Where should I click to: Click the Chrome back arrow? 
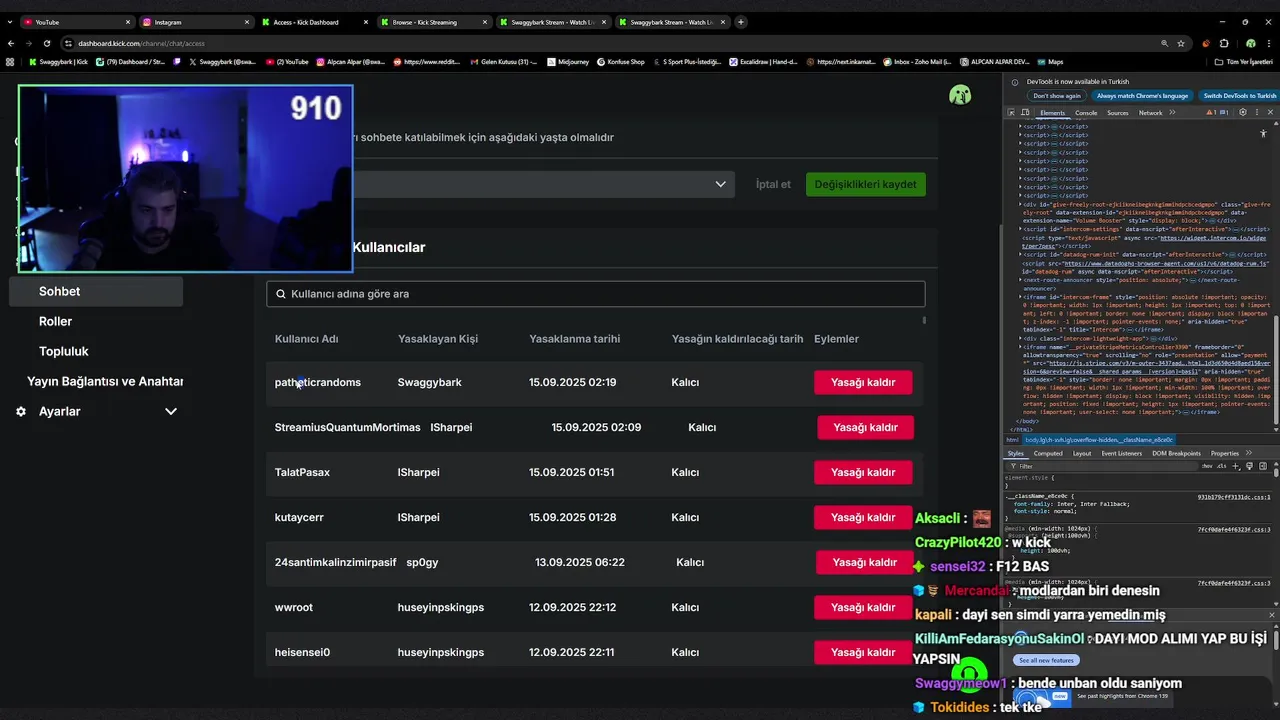coord(11,43)
